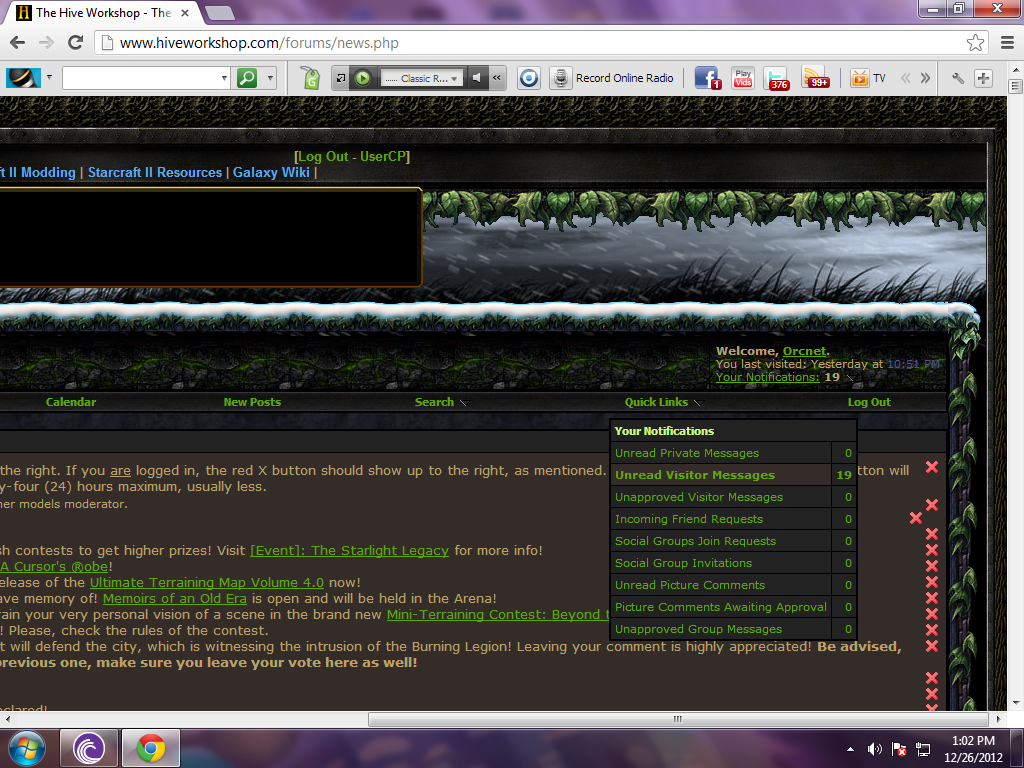Open Ultimate Terraining Map Volume 4.0
Viewport: 1024px width, 768px height.
206,583
